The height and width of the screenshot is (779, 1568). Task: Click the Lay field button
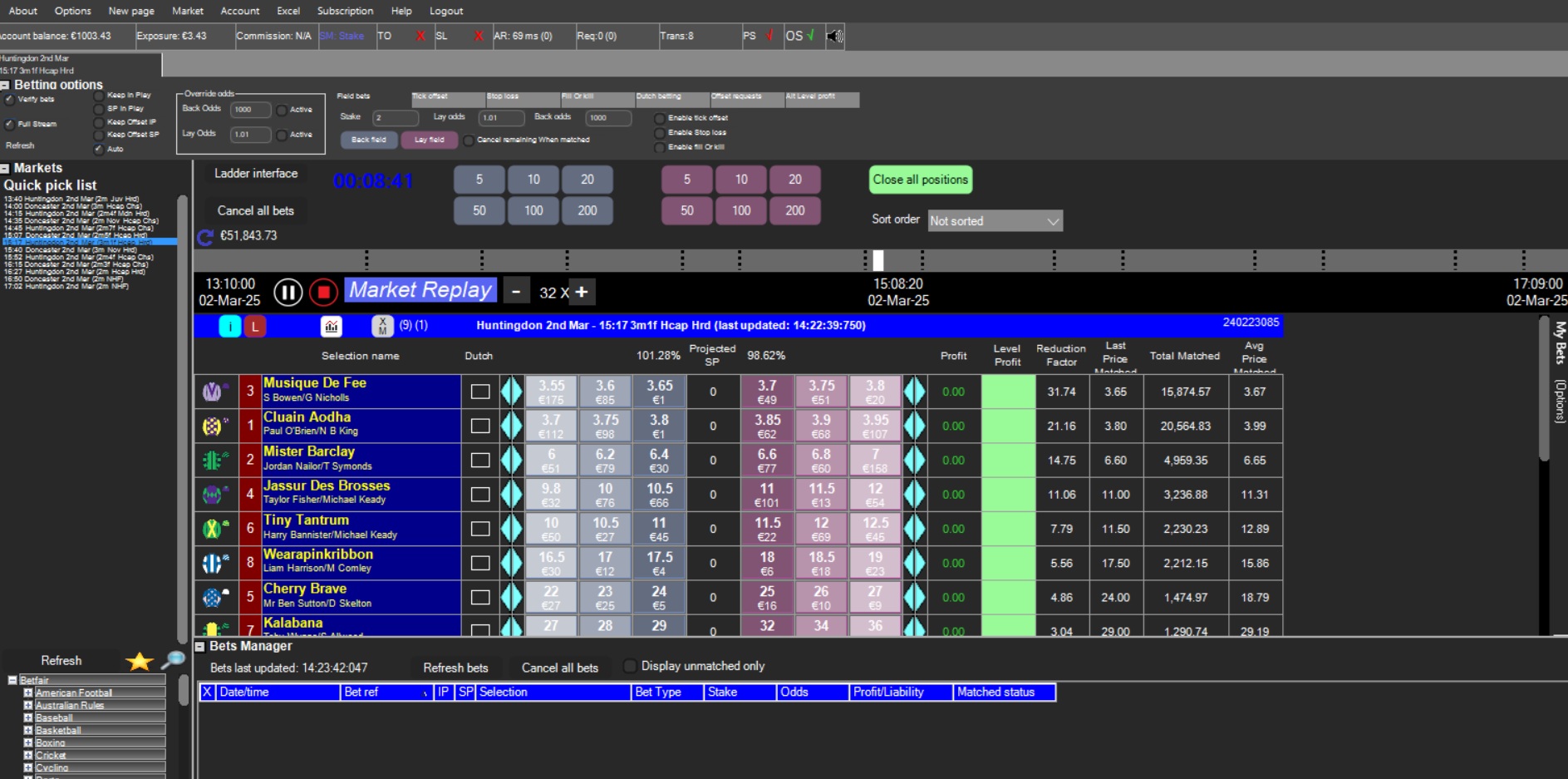click(x=430, y=140)
